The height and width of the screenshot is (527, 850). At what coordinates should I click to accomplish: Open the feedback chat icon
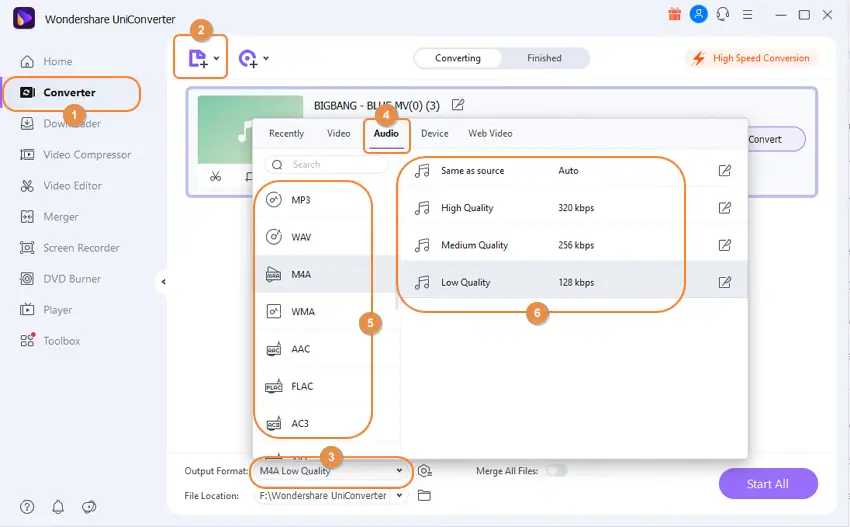(89, 507)
